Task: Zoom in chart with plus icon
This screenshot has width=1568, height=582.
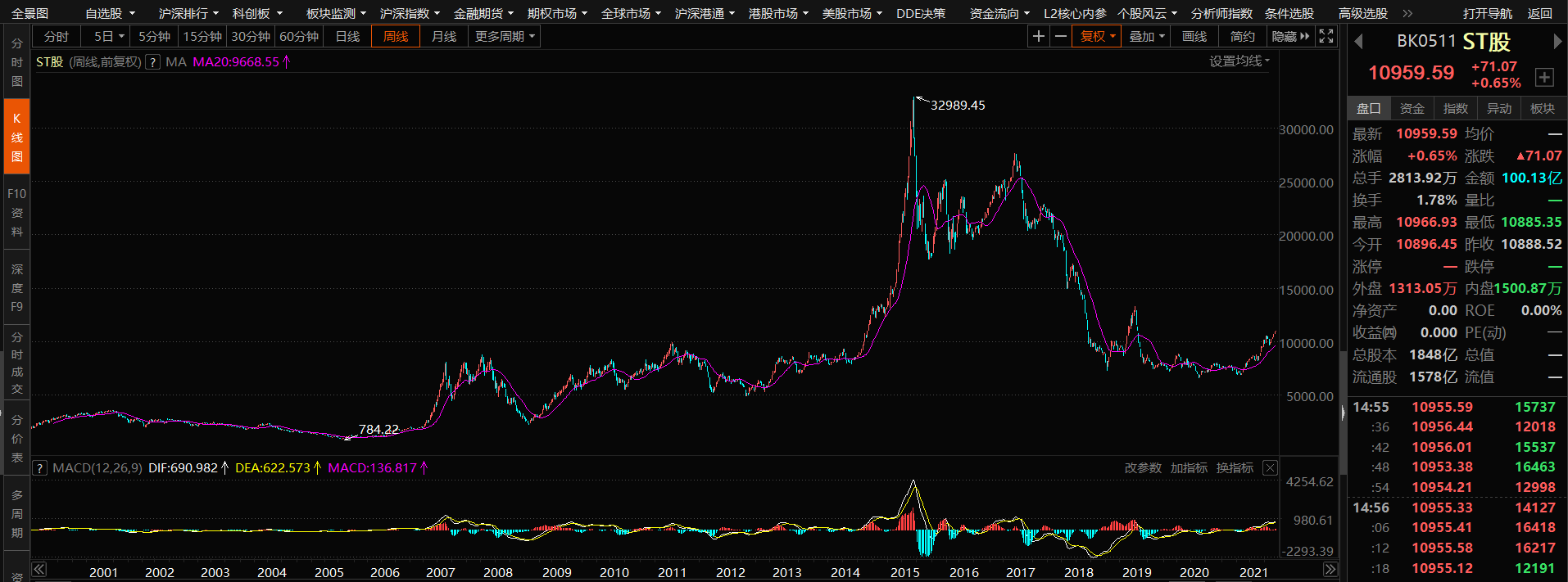Action: [x=1039, y=36]
